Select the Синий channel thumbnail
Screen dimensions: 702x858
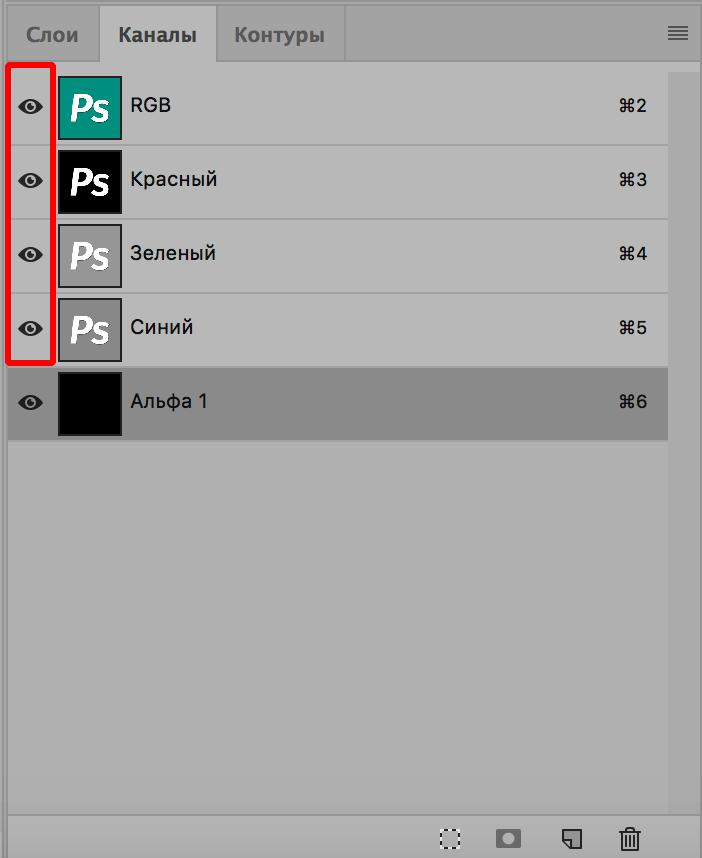pos(89,328)
